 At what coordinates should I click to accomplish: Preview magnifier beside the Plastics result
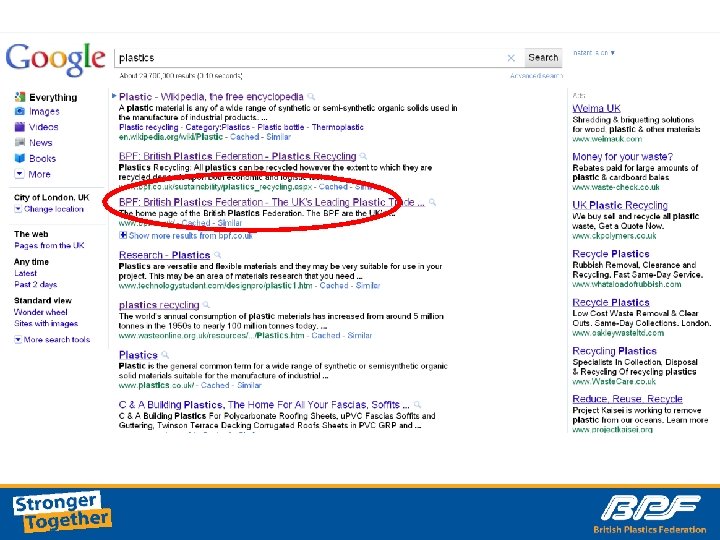165,354
